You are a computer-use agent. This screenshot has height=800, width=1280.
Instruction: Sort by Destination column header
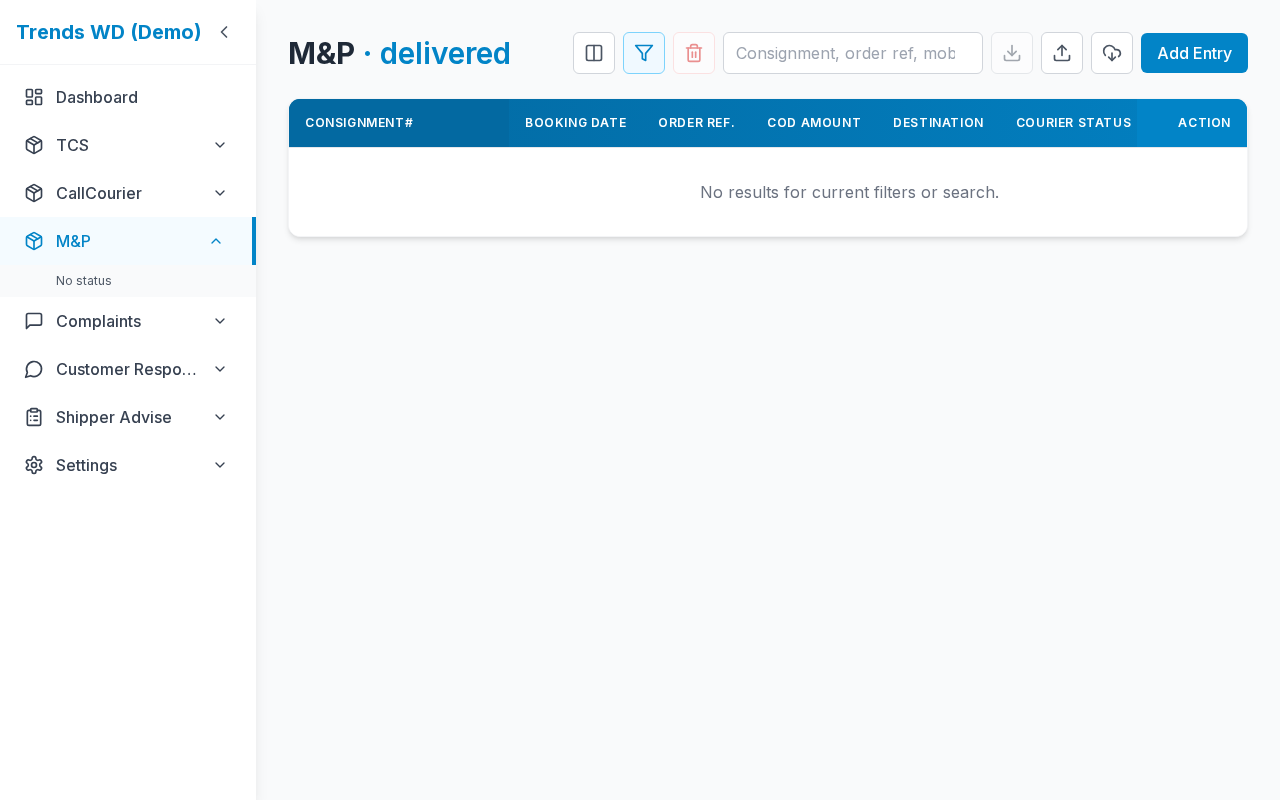tap(938, 123)
